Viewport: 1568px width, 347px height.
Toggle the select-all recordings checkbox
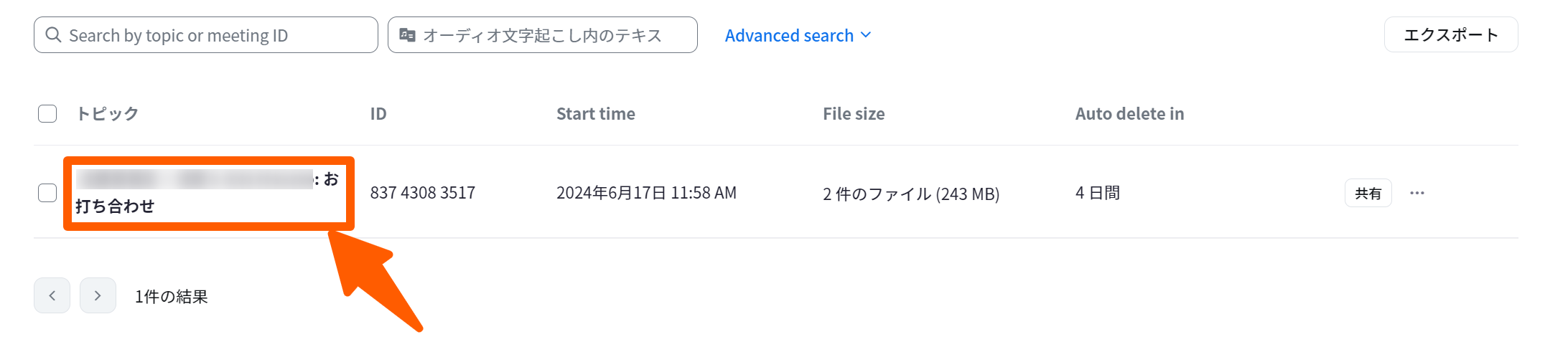click(47, 114)
